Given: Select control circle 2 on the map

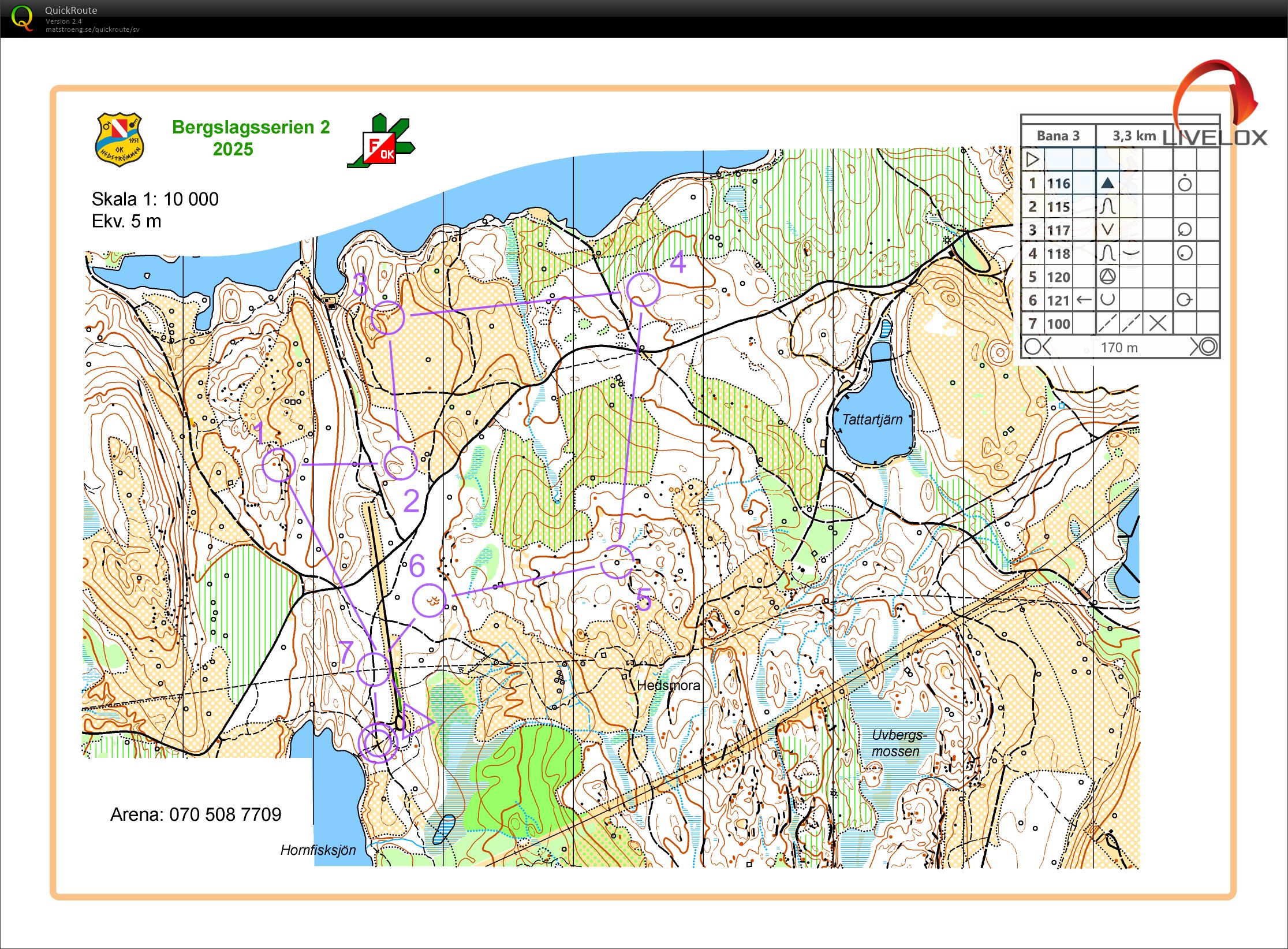Looking at the screenshot, I should 400,463.
